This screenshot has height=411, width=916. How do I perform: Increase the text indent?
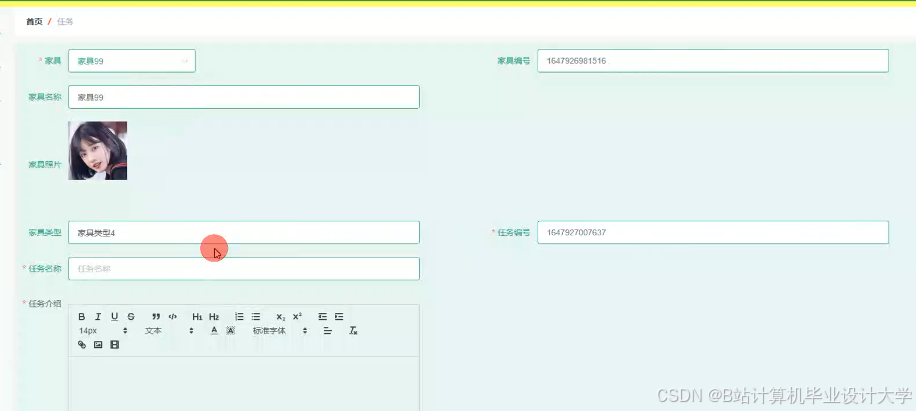(339, 316)
